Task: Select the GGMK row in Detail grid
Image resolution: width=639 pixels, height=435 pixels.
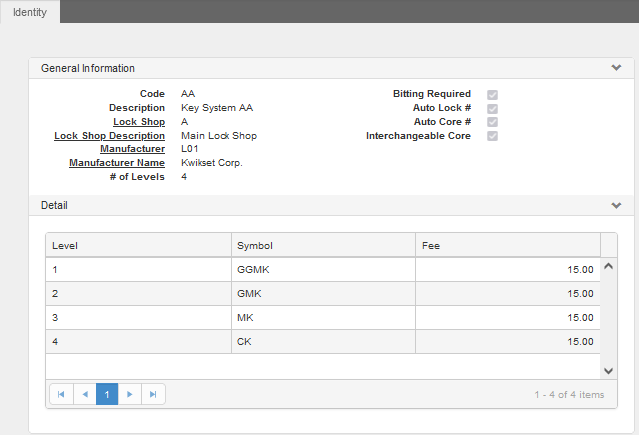Action: coord(323,269)
